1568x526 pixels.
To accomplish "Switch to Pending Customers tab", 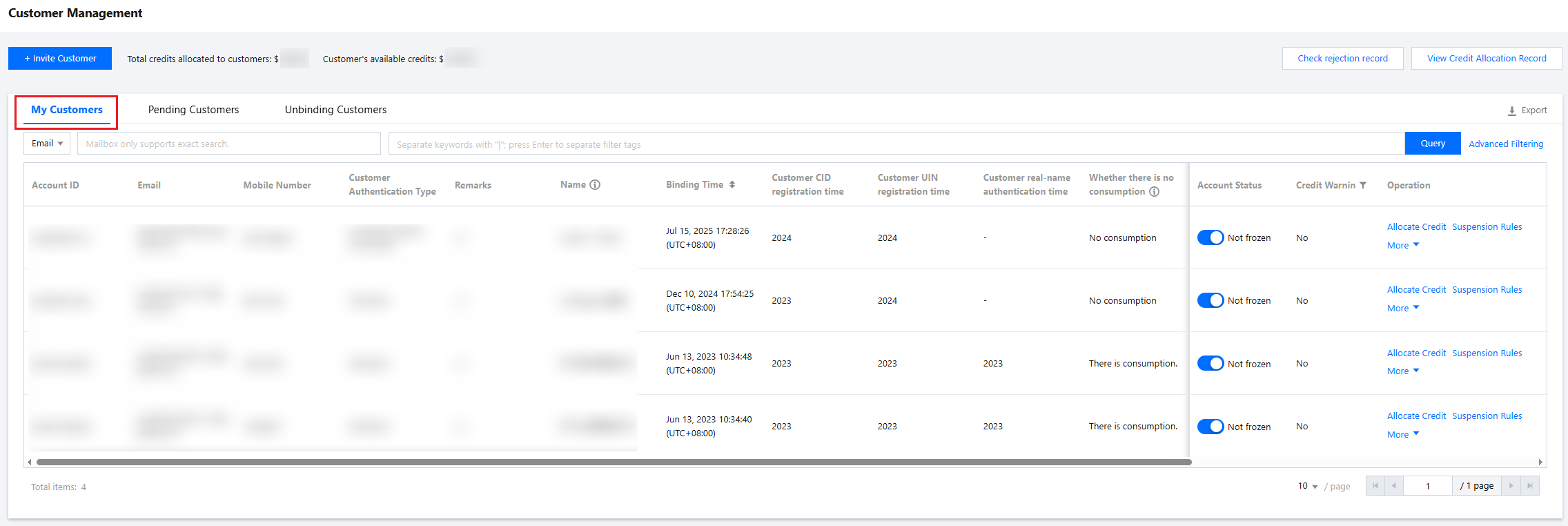I will point(193,110).
